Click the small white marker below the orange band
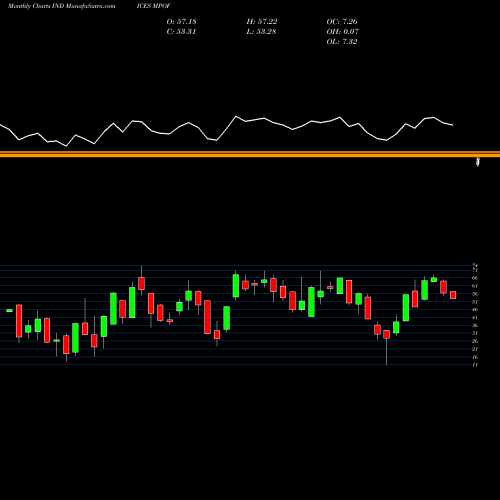This screenshot has width=500, height=500. click(x=478, y=162)
